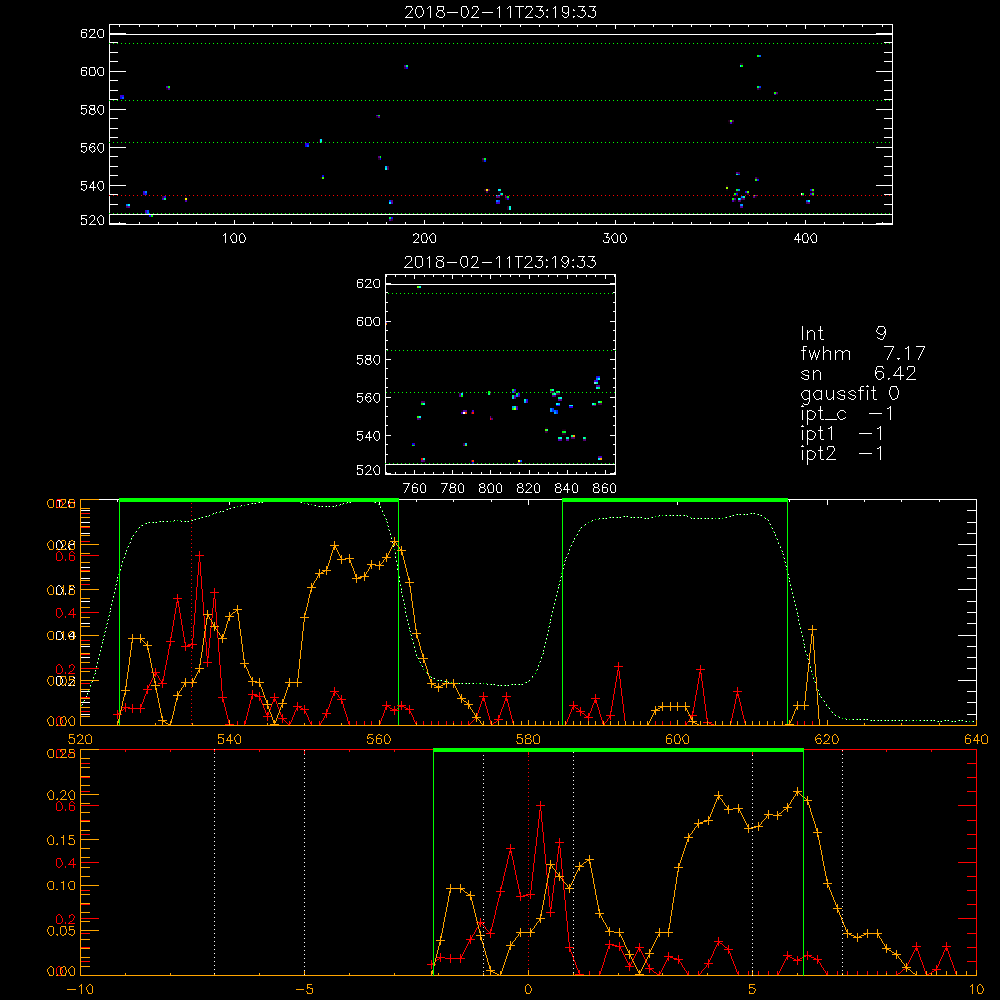The width and height of the screenshot is (1000, 1000).
Task: Click the red dotted line in top plot
Action: [501, 196]
